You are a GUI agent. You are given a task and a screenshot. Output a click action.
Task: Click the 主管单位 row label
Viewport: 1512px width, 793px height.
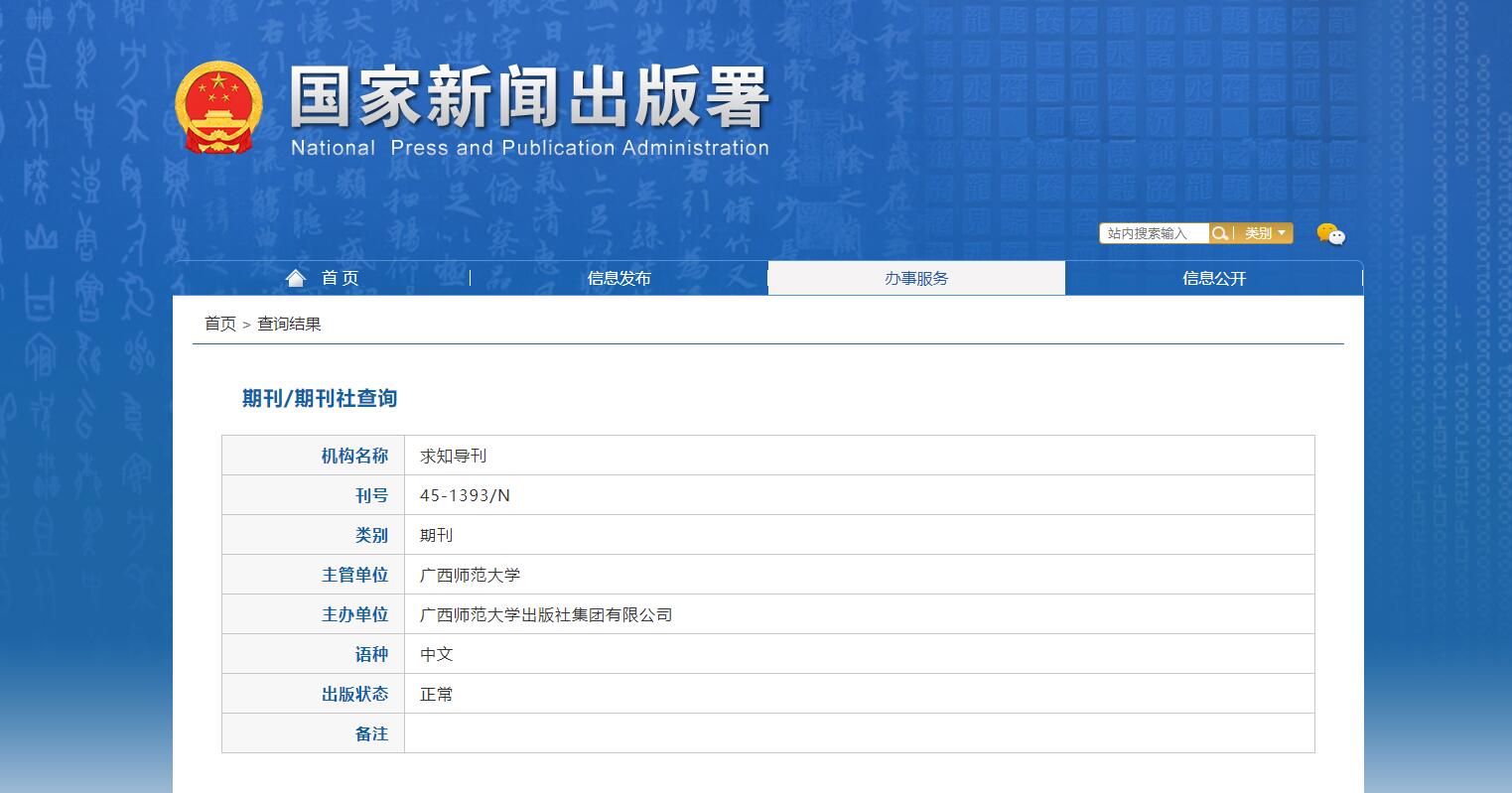354,575
